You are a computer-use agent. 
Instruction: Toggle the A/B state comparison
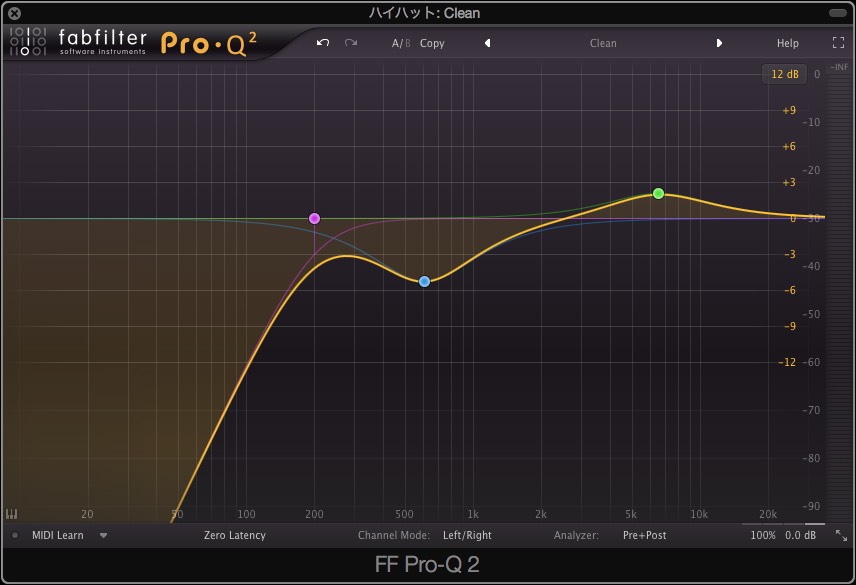[401, 43]
